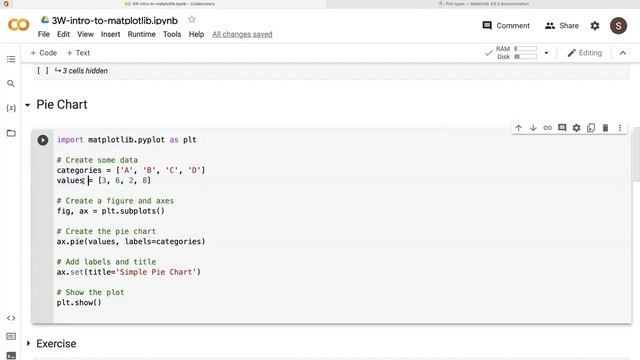The width and height of the screenshot is (640, 360).
Task: Open the table of contents sidebar icon
Action: (11, 59)
